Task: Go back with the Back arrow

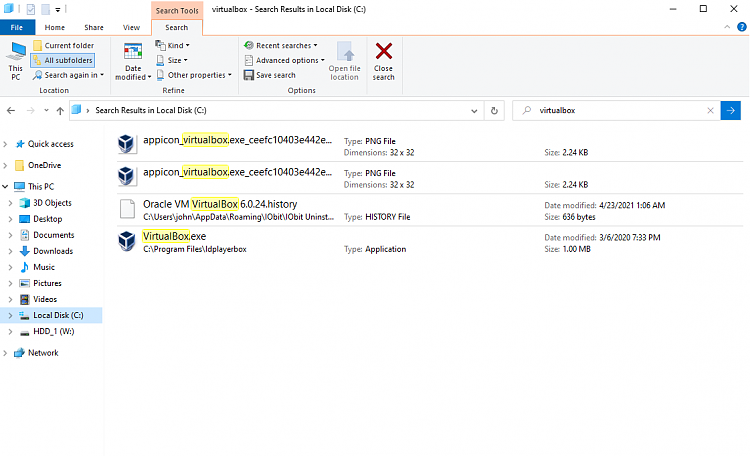Action: pyautogui.click(x=11, y=111)
